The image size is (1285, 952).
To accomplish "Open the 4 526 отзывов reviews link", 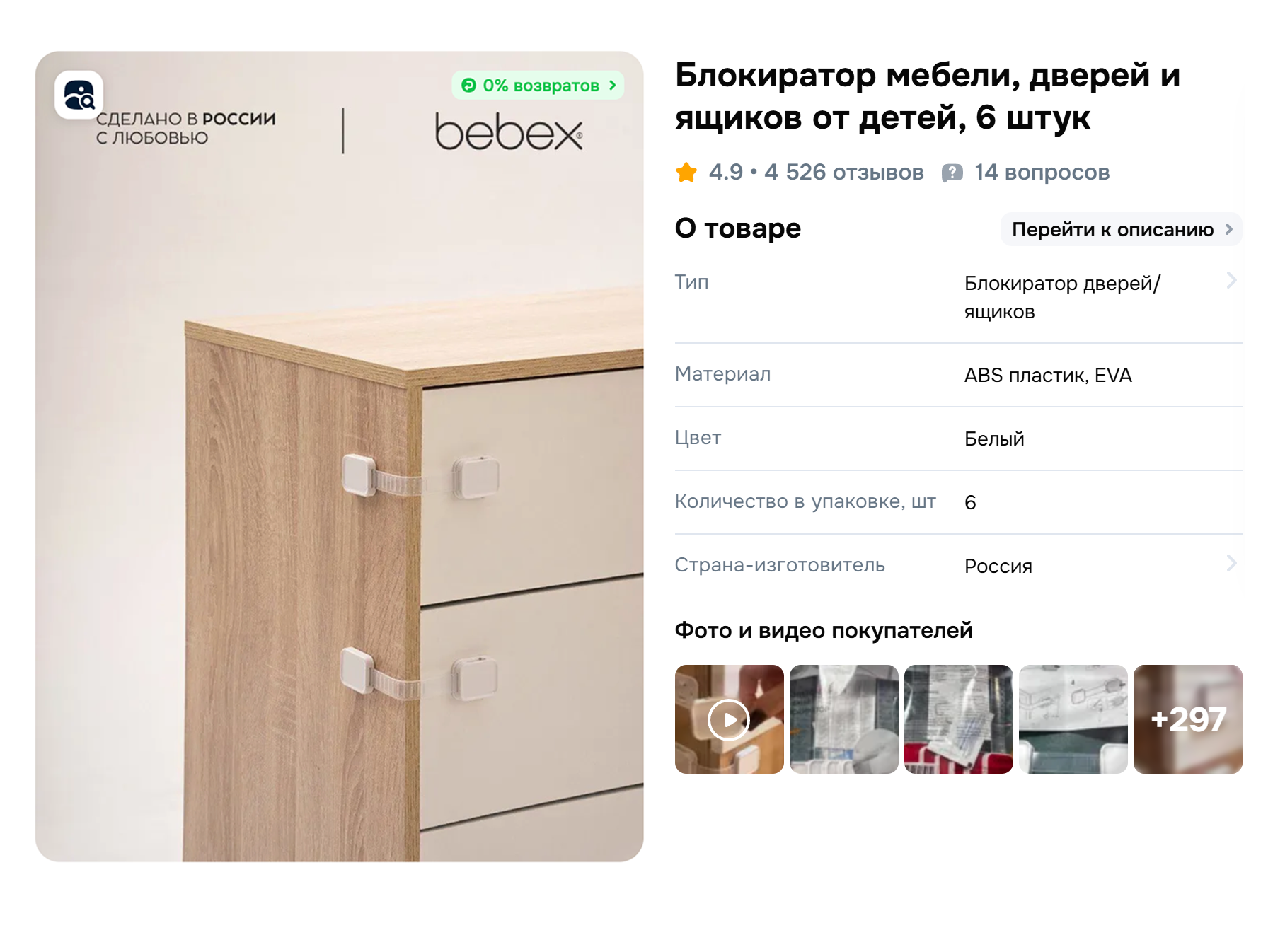I will [844, 173].
